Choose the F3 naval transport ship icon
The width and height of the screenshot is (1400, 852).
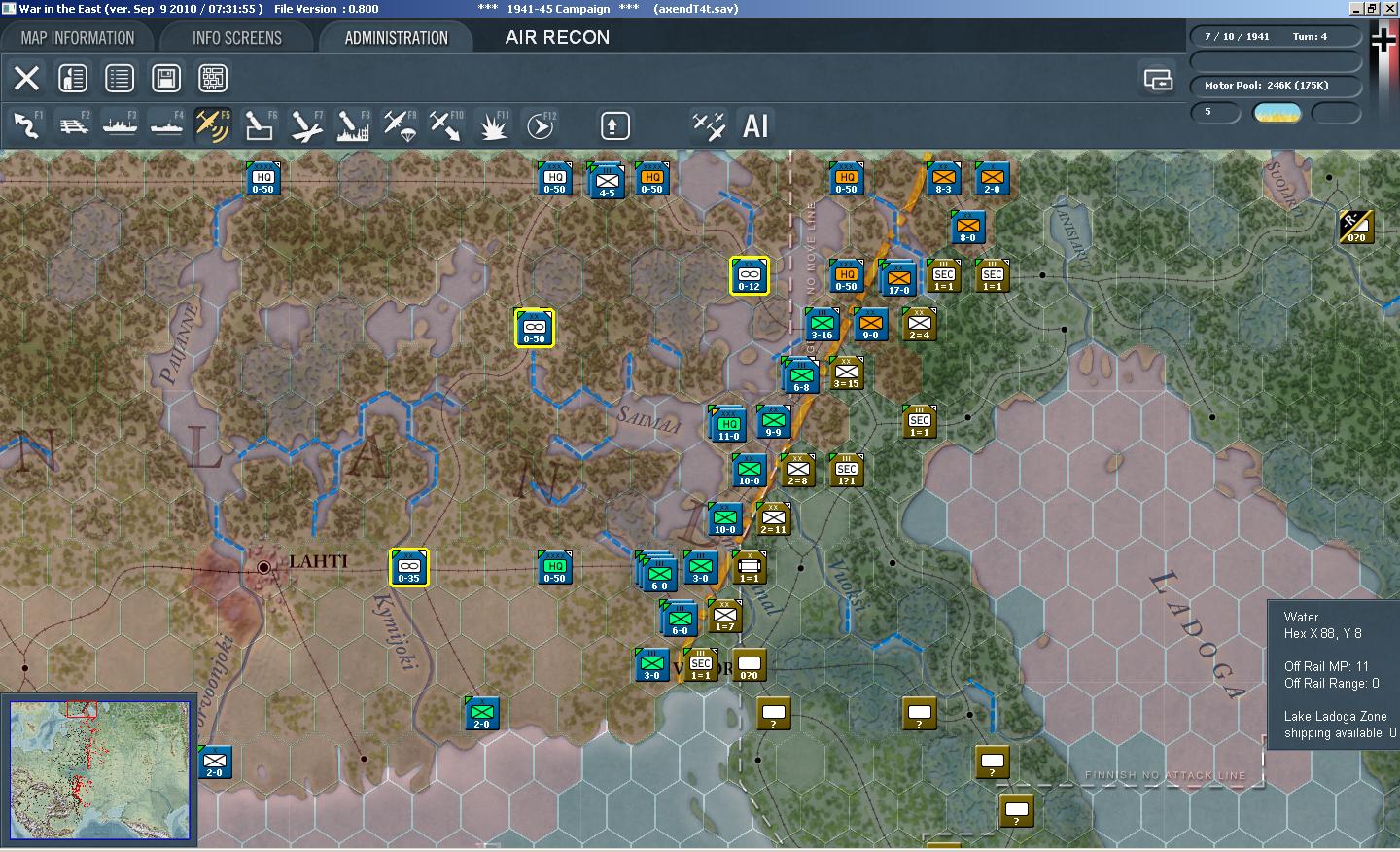point(120,125)
